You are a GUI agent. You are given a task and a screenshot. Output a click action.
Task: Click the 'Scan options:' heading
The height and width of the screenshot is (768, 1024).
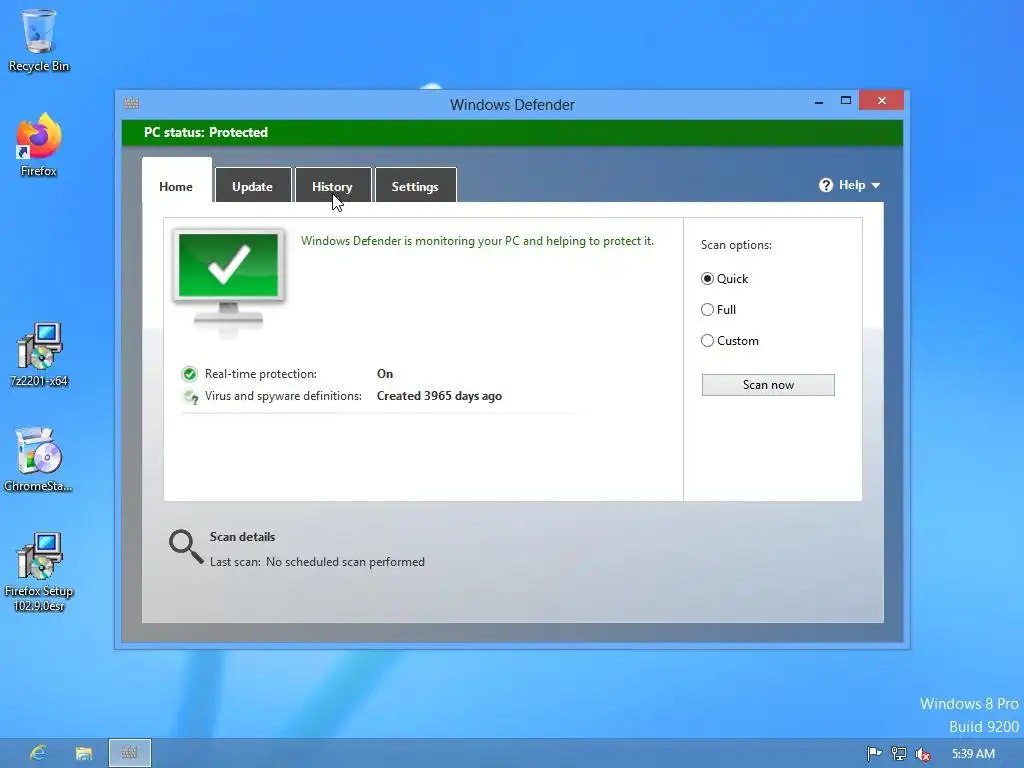(x=736, y=245)
